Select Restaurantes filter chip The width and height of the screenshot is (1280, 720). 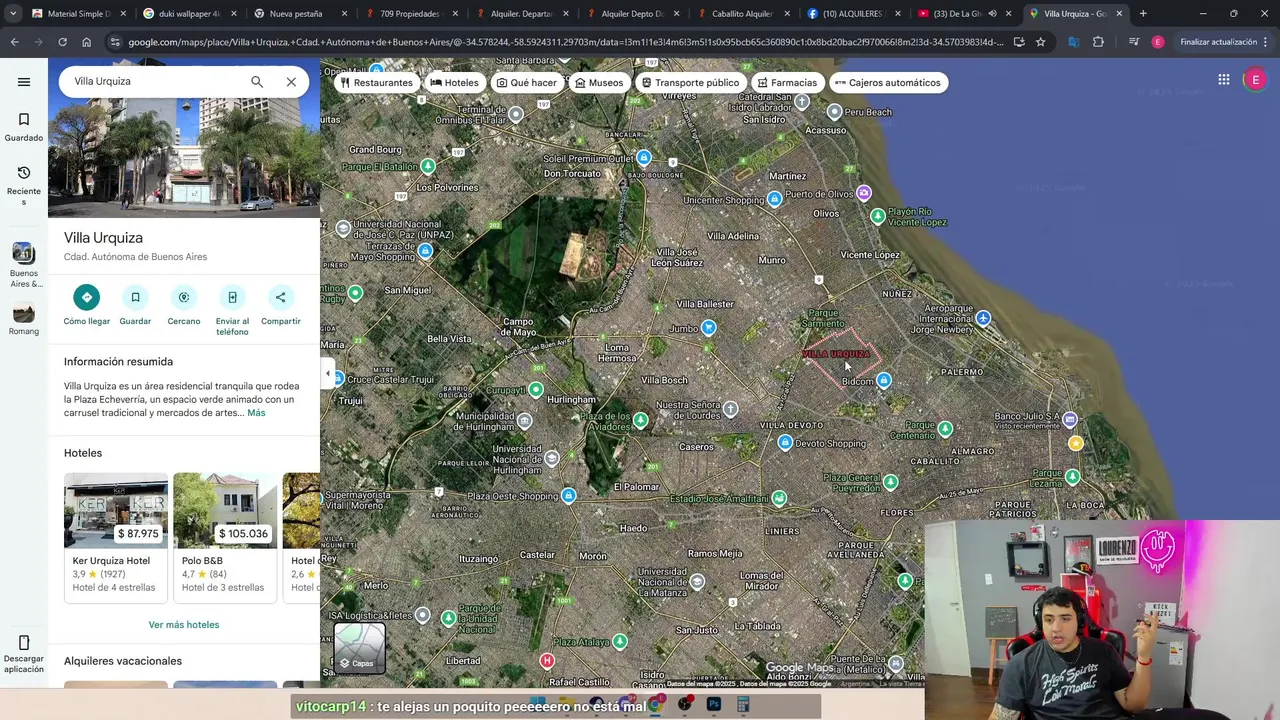click(x=376, y=83)
